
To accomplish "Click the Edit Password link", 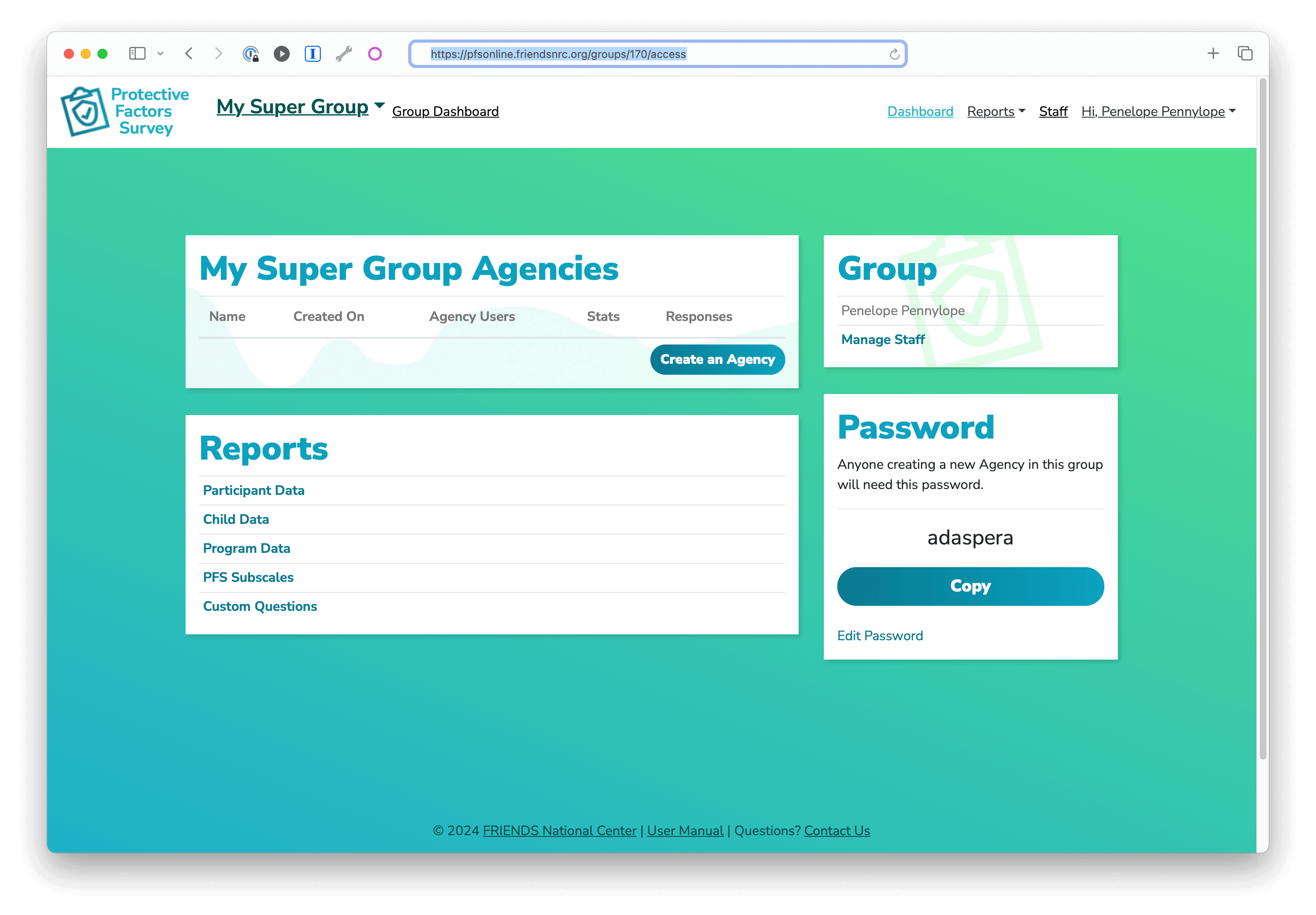I will pyautogui.click(x=879, y=635).
